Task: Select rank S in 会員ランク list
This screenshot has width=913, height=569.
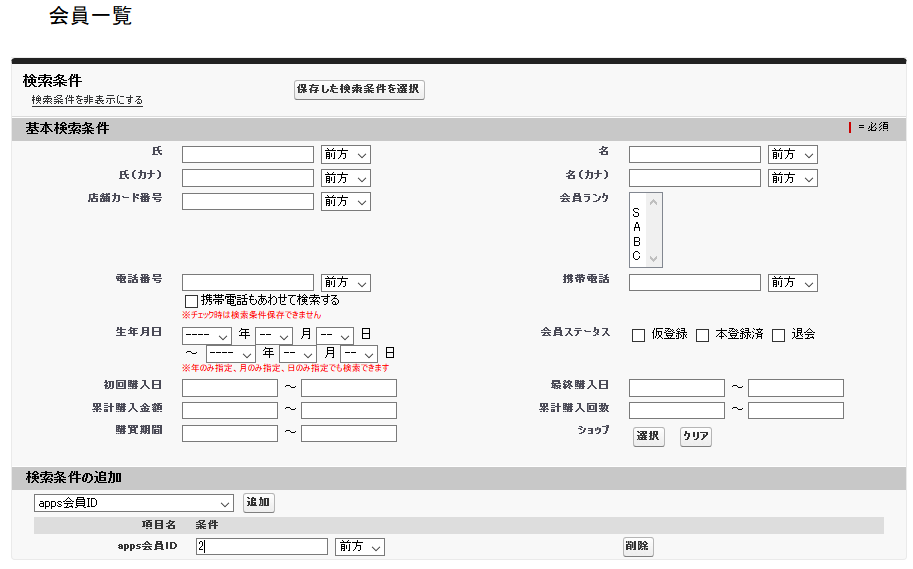Action: pyautogui.click(x=636, y=213)
